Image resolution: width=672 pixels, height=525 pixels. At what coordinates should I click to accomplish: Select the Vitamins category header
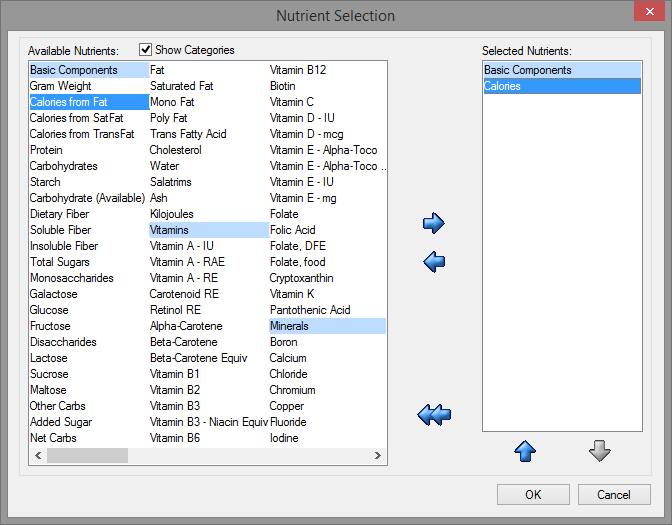[171, 230]
